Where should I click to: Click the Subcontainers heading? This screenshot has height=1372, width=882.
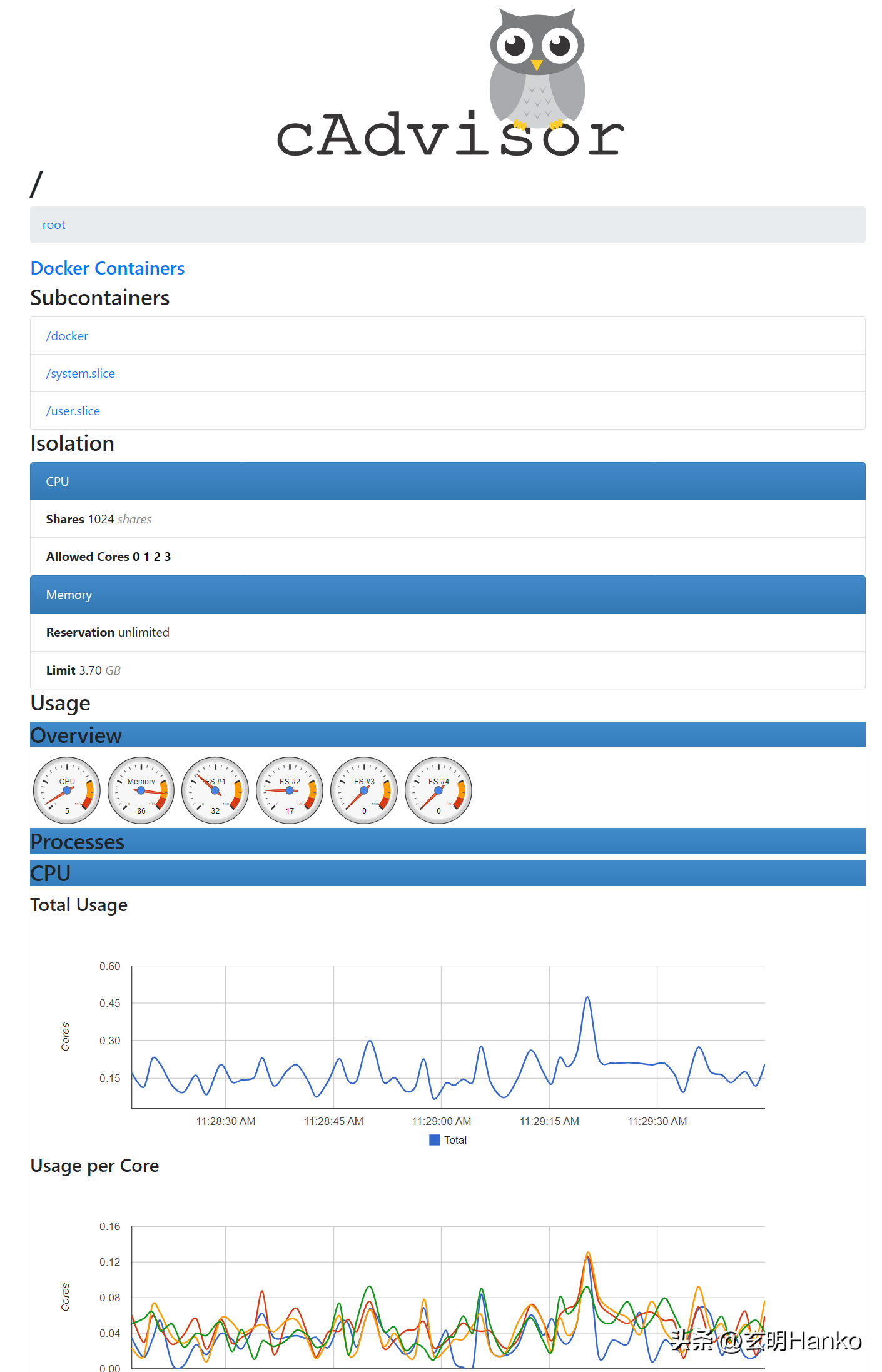point(100,298)
